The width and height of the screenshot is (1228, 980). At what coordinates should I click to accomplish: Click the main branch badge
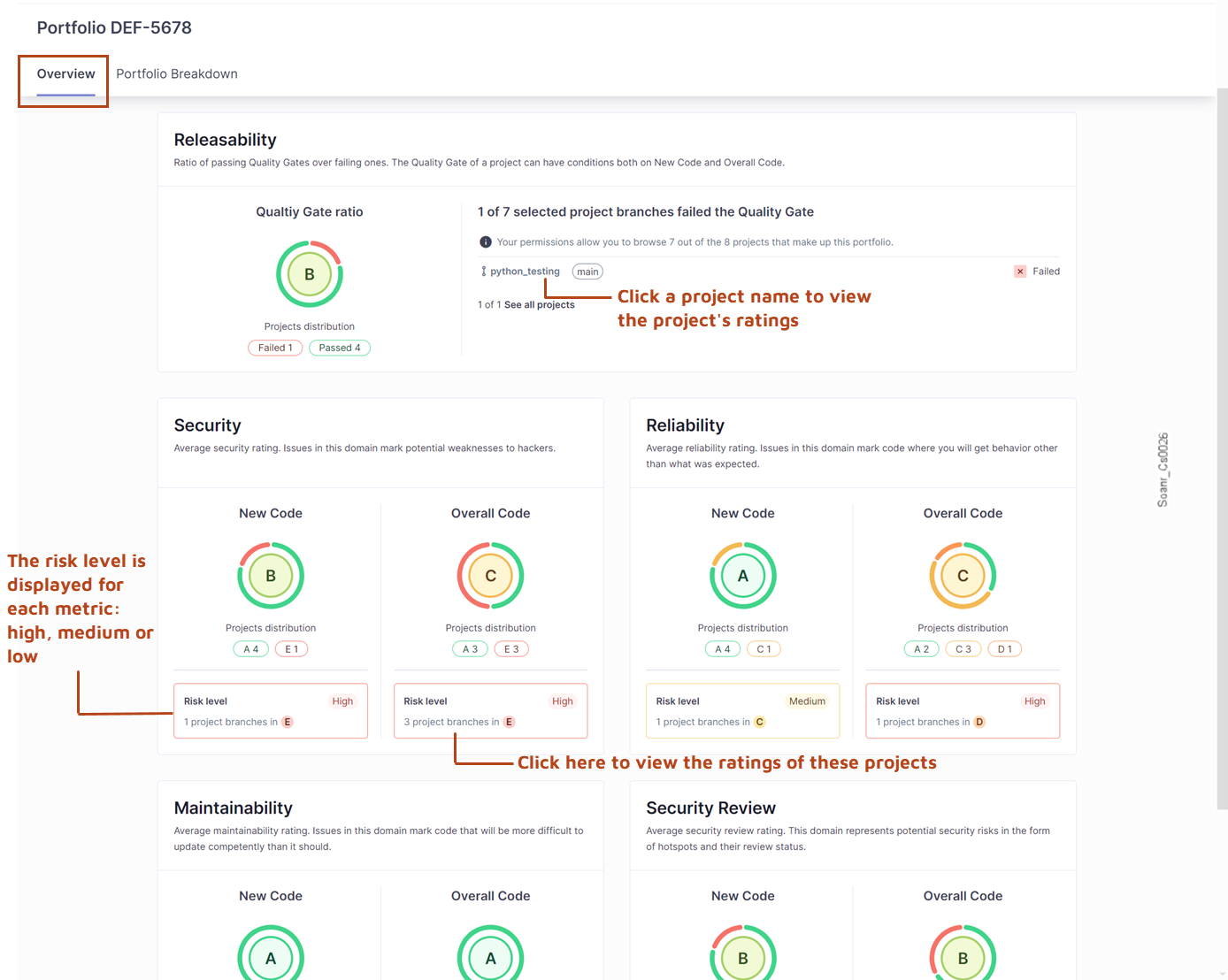[x=587, y=271]
